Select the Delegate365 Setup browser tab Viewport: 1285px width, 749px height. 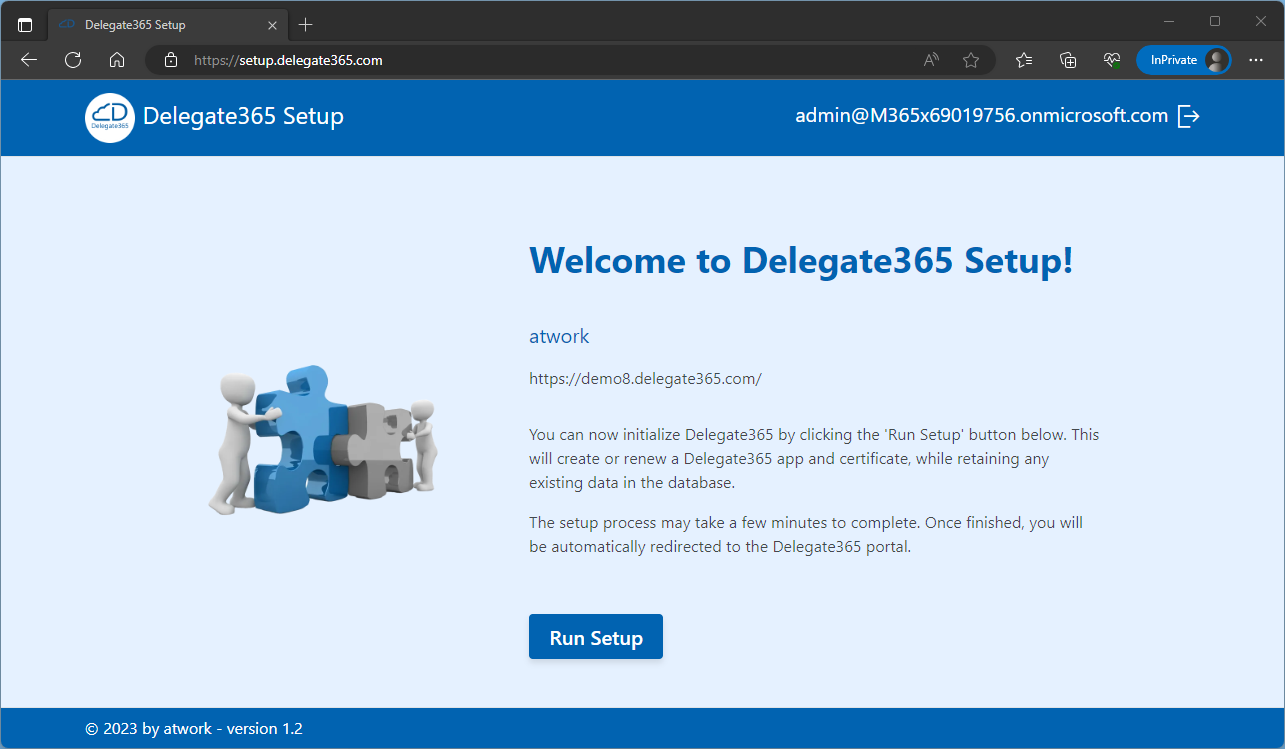(x=150, y=24)
